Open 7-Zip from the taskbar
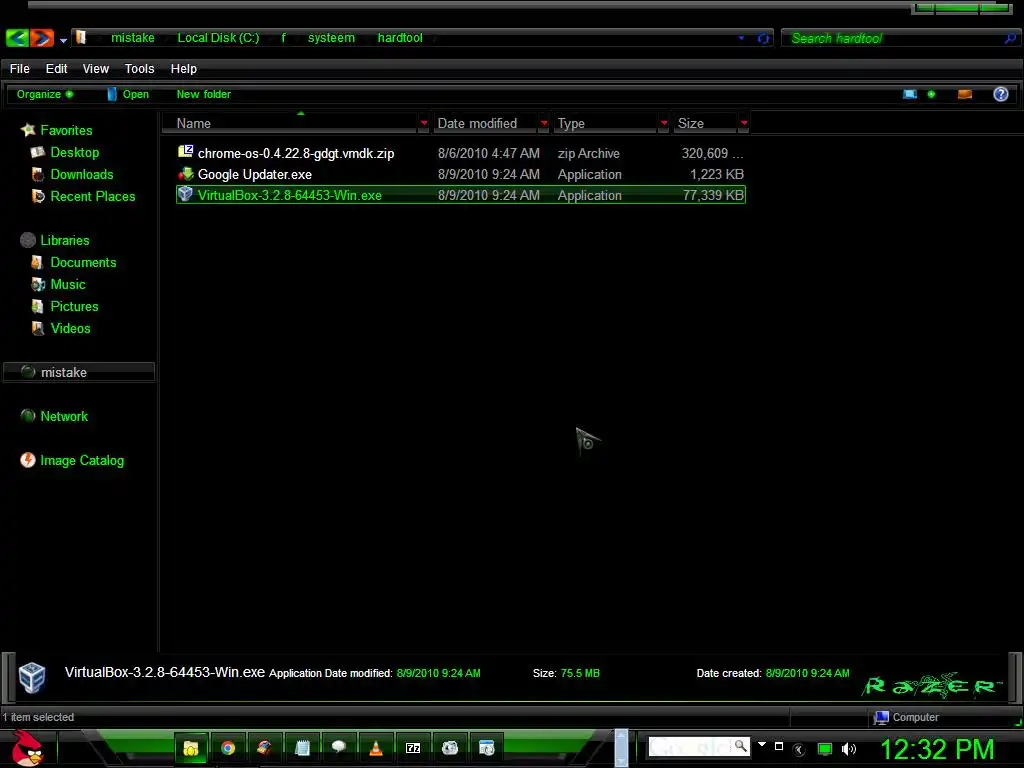This screenshot has width=1024, height=768. [x=413, y=748]
